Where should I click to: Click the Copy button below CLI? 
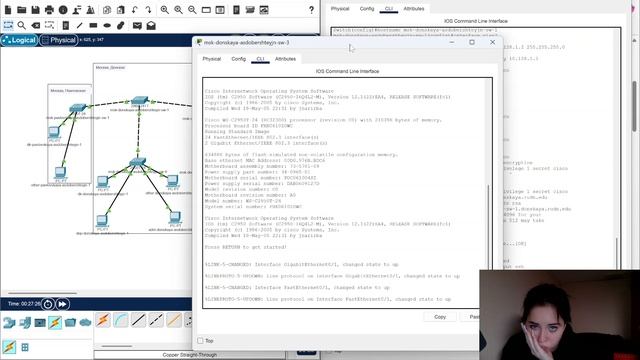pyautogui.click(x=440, y=317)
